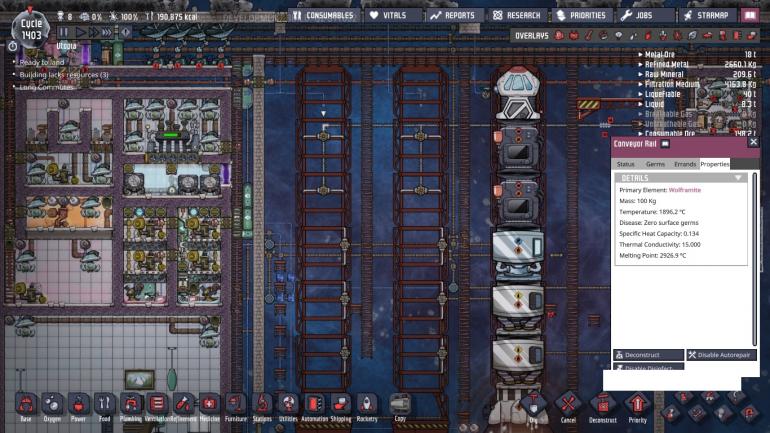Screen dimensions: 770x433
Task: Open the Ventilation build category
Action: (x=157, y=406)
